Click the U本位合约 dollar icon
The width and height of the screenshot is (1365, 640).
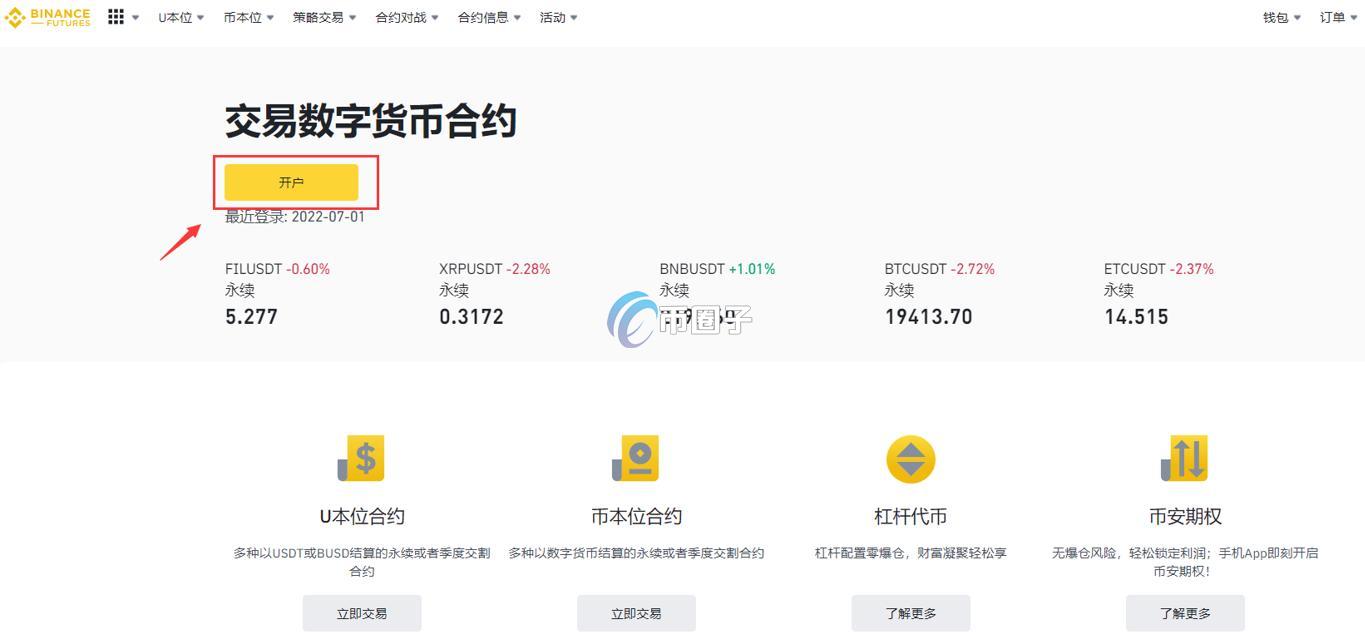point(361,458)
